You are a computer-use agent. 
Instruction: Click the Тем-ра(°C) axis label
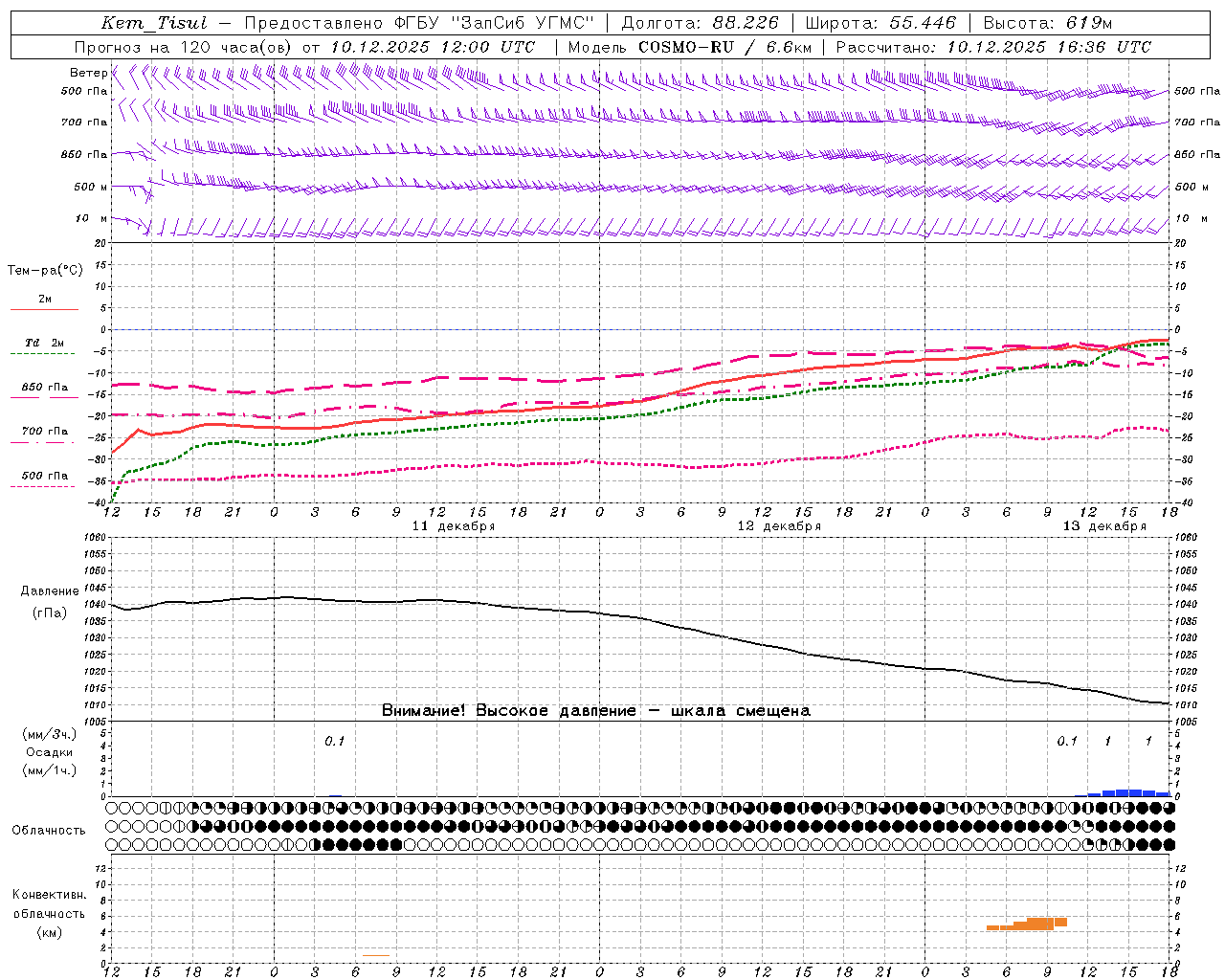click(x=45, y=270)
